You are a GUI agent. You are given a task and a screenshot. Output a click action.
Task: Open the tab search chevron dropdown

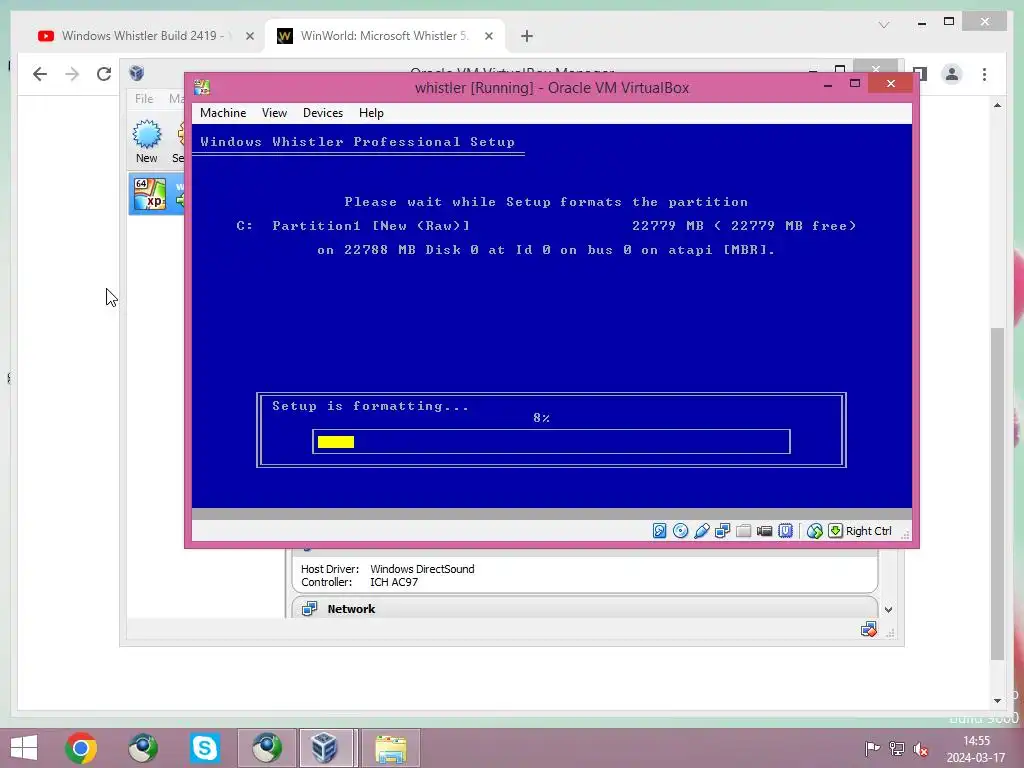(884, 25)
